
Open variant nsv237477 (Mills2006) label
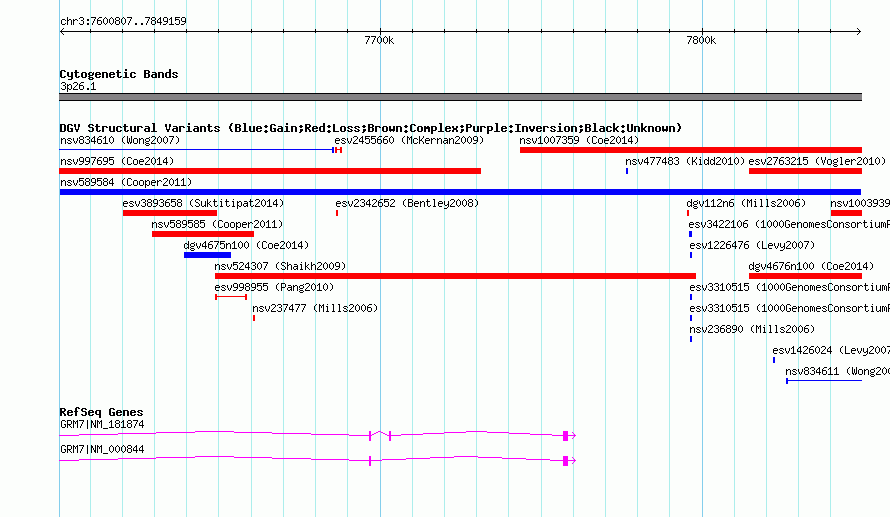315,308
